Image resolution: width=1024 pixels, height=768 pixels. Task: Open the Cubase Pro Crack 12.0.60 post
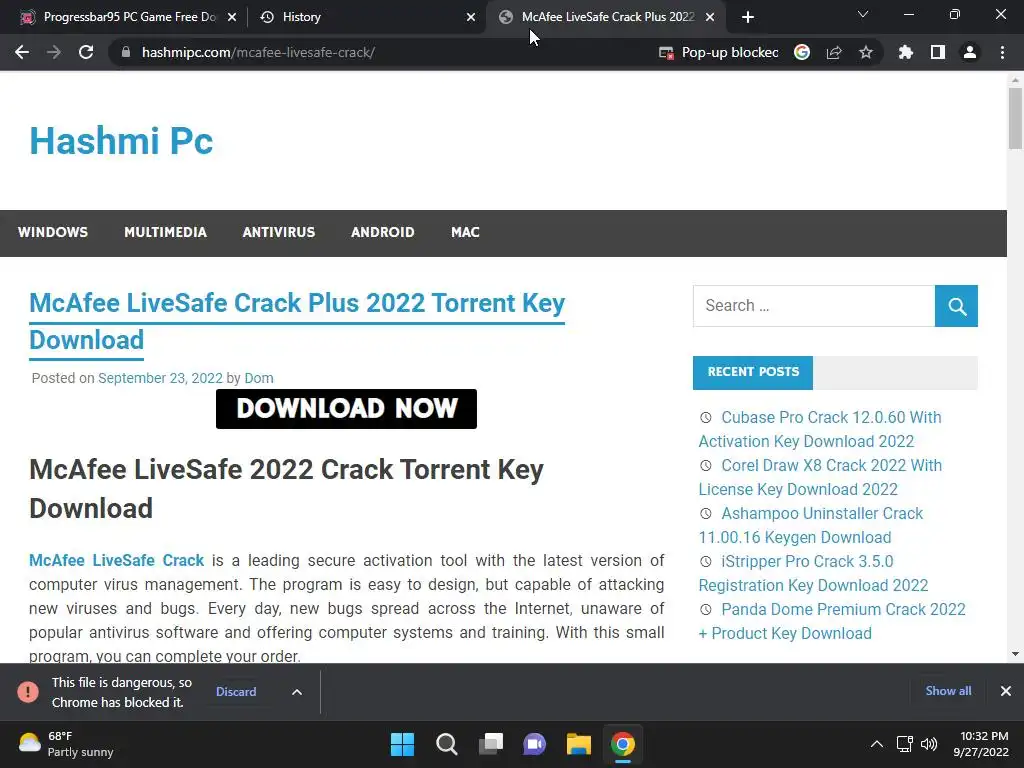coord(820,429)
